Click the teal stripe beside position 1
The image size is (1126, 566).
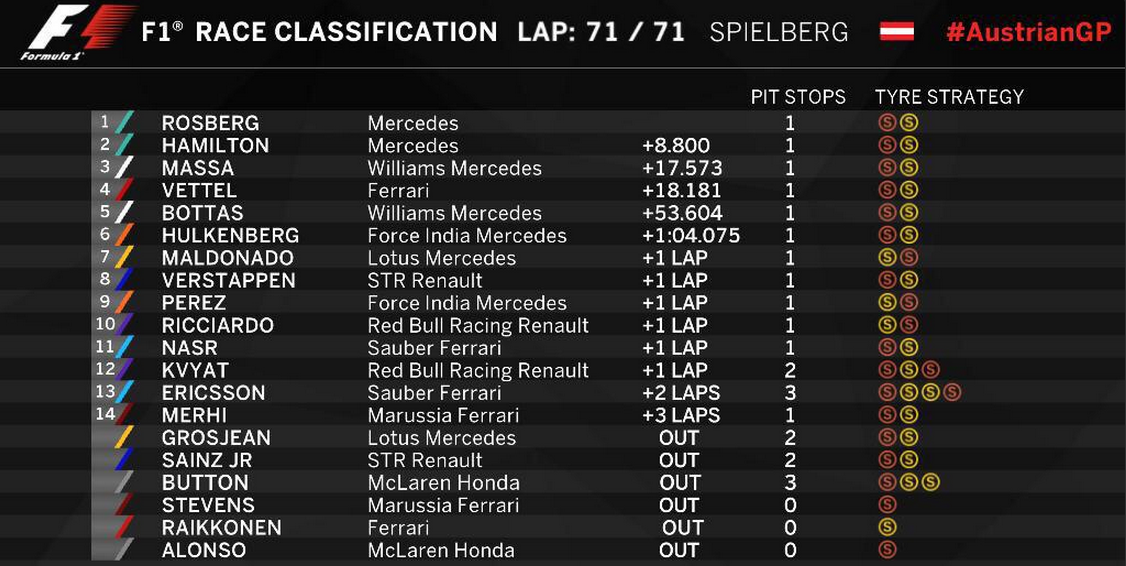point(125,122)
